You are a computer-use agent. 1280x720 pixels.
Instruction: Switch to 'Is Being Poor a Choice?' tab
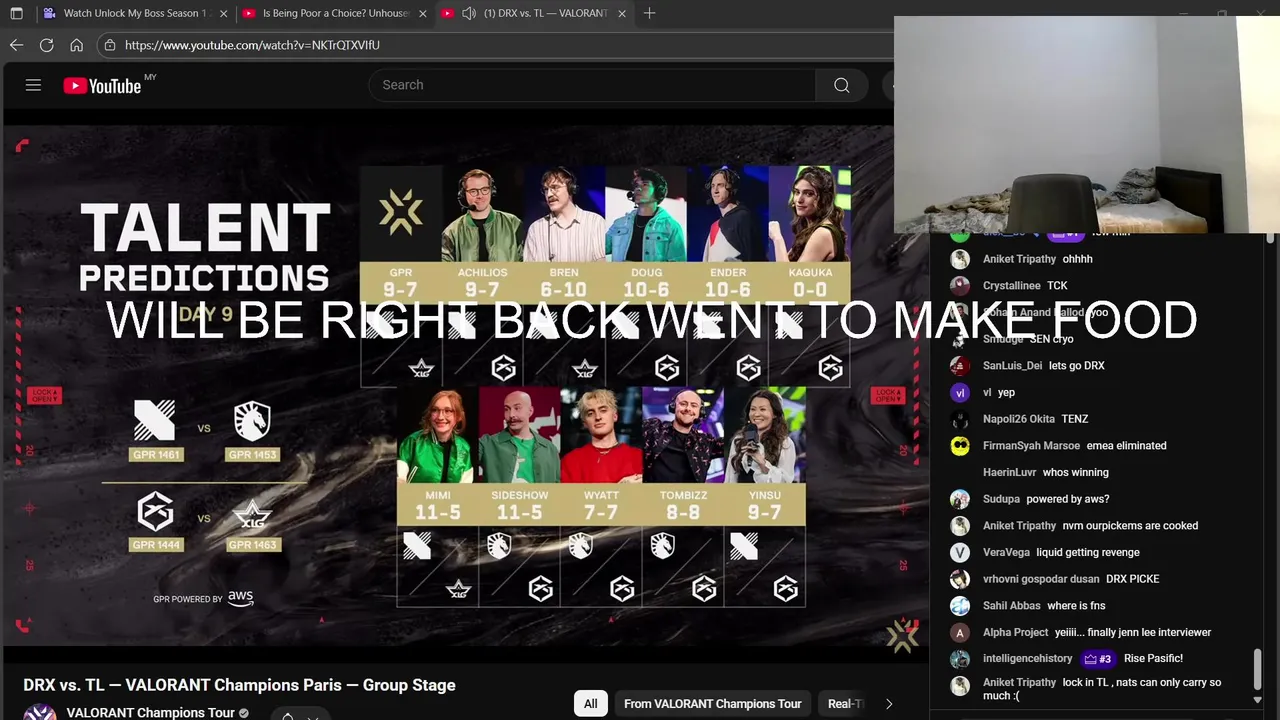[x=334, y=14]
